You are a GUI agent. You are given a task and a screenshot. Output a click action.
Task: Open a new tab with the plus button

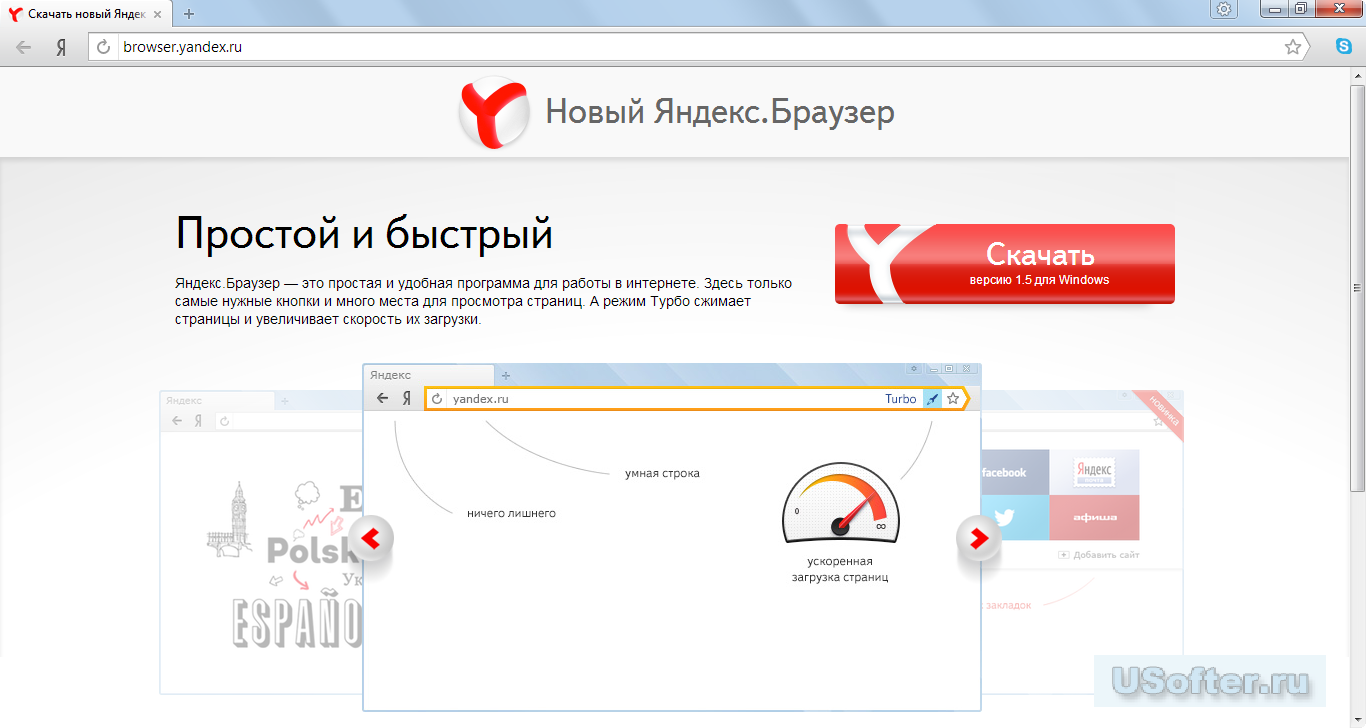189,14
